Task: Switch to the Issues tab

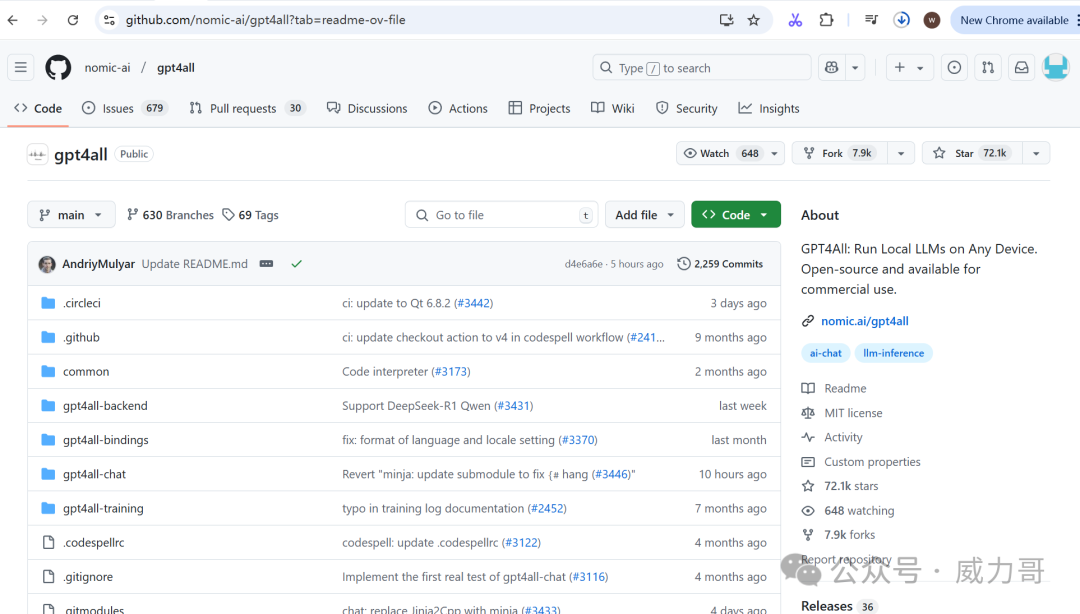Action: click(x=125, y=108)
